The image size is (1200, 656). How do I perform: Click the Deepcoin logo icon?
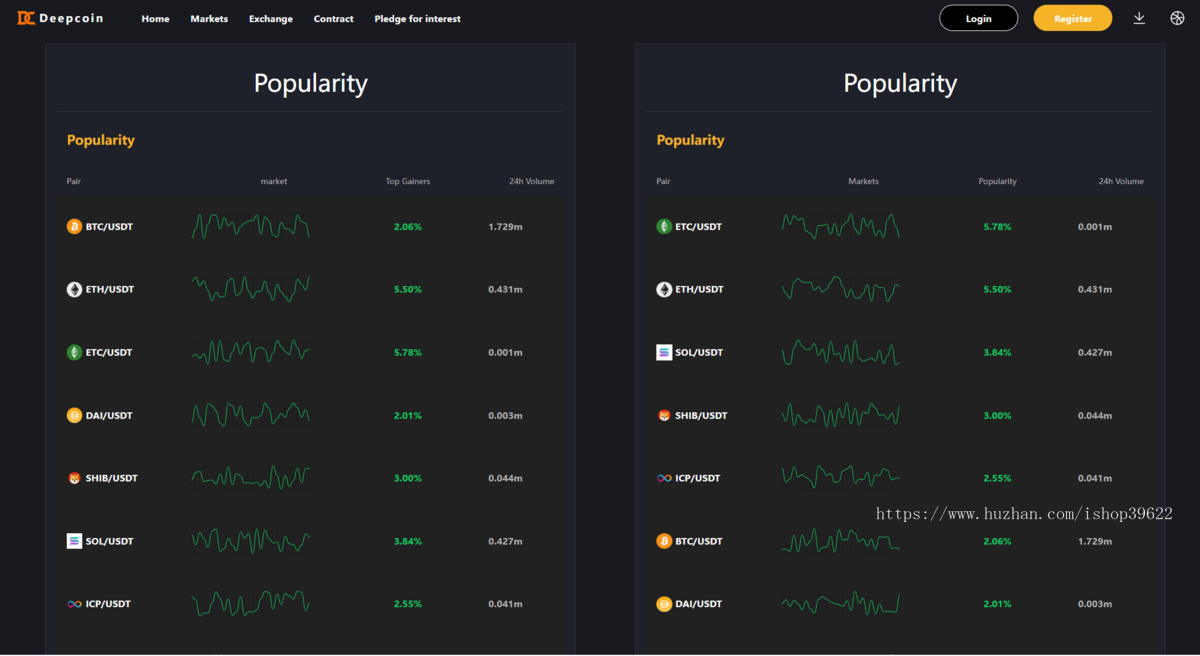[x=25, y=18]
